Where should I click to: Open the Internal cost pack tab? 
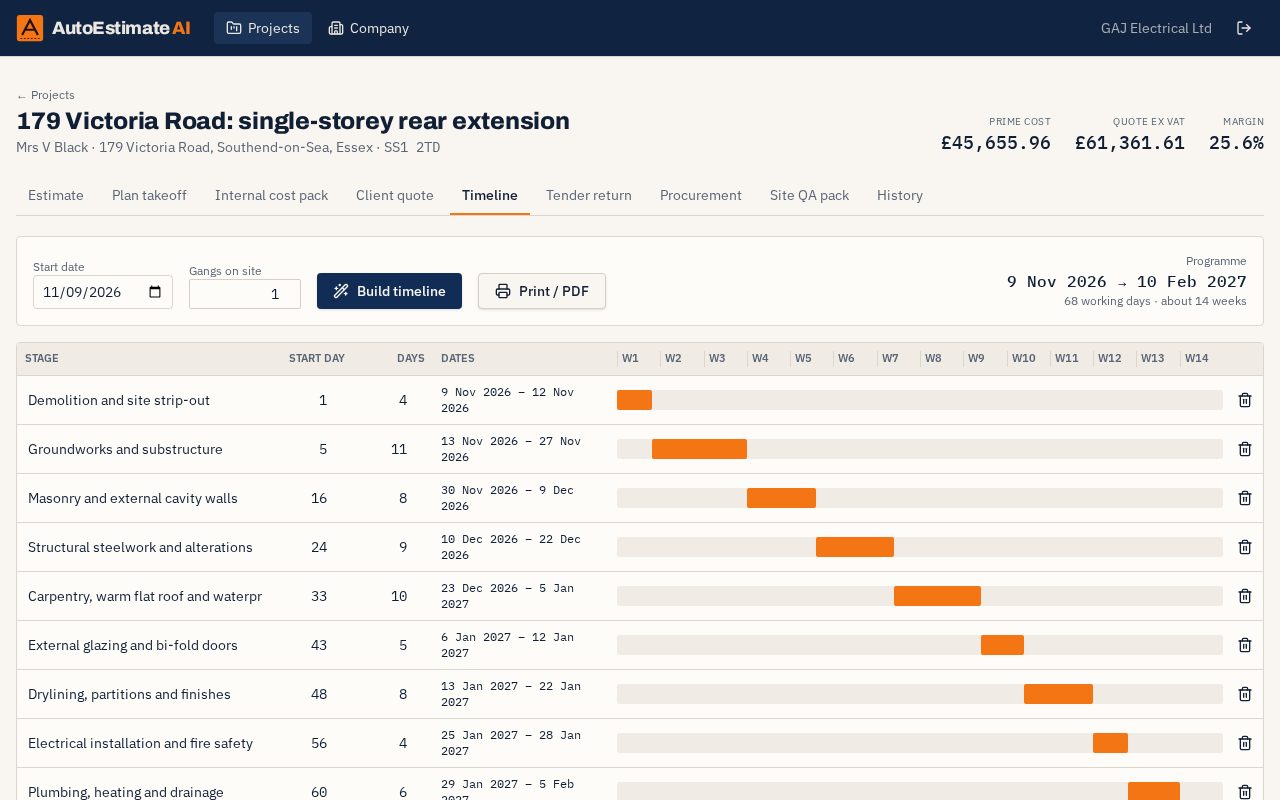point(271,195)
